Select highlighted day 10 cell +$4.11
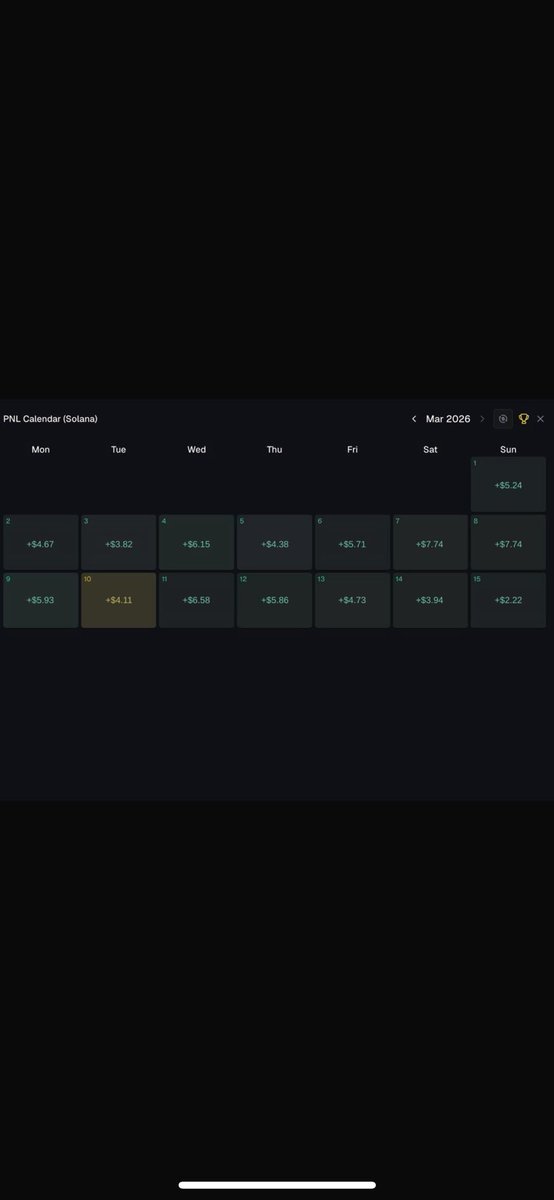 (118, 600)
